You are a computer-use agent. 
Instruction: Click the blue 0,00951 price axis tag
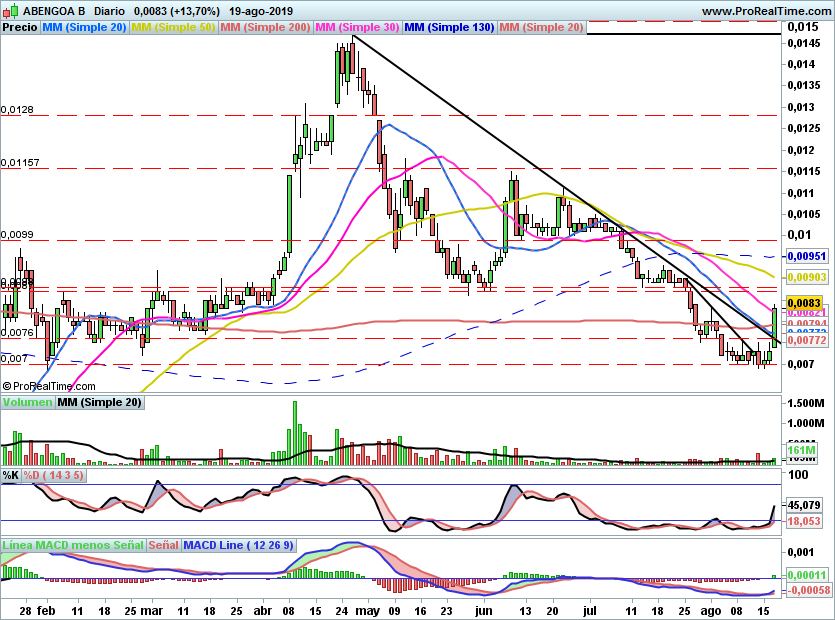[x=807, y=256]
